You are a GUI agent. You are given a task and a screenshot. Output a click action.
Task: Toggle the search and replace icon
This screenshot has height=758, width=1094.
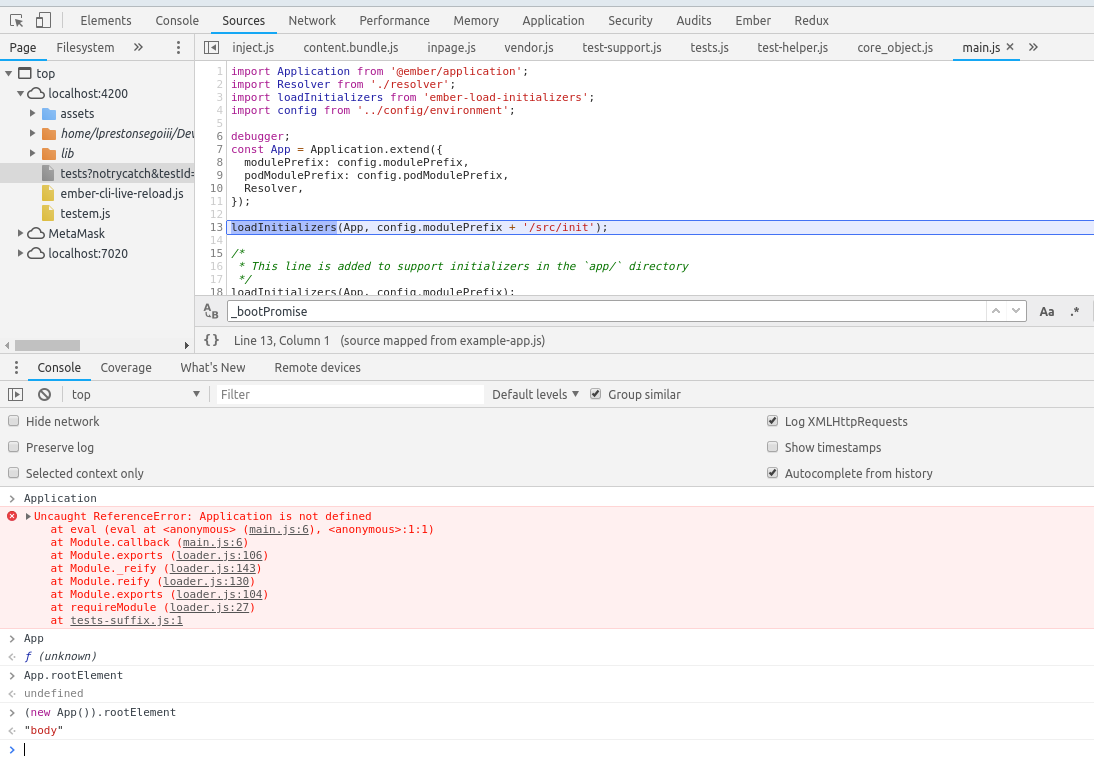tap(211, 311)
